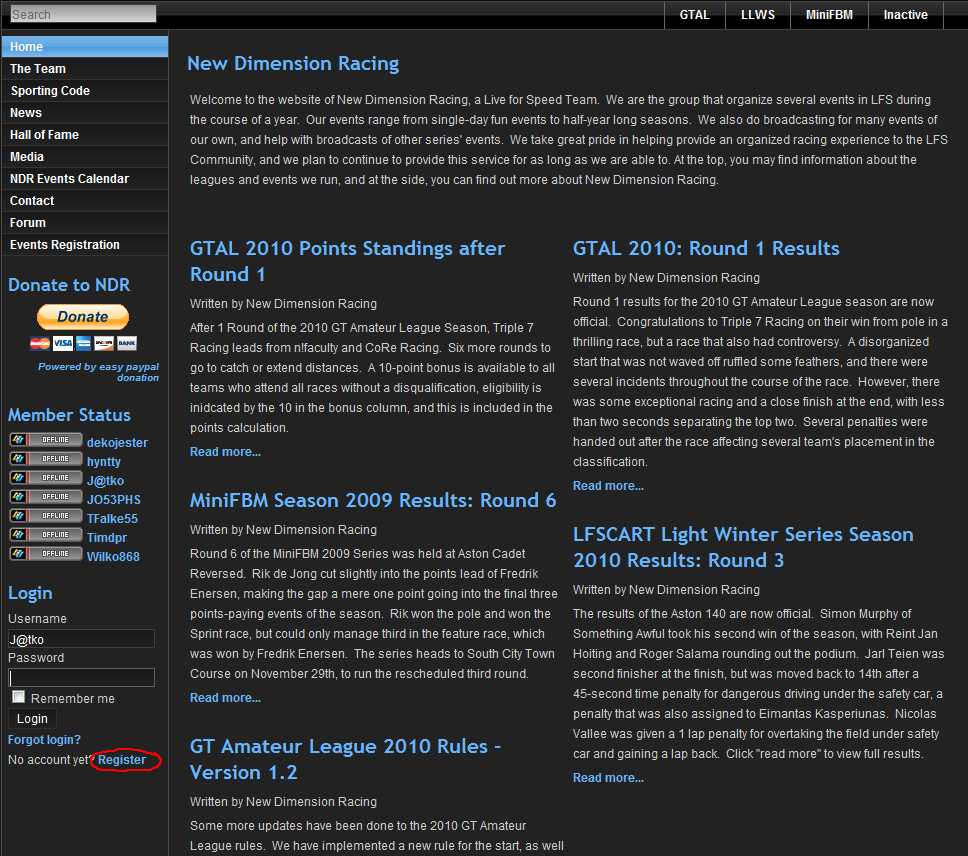968x856 pixels.
Task: Open the easy paypal donation link
Action: click(98, 372)
